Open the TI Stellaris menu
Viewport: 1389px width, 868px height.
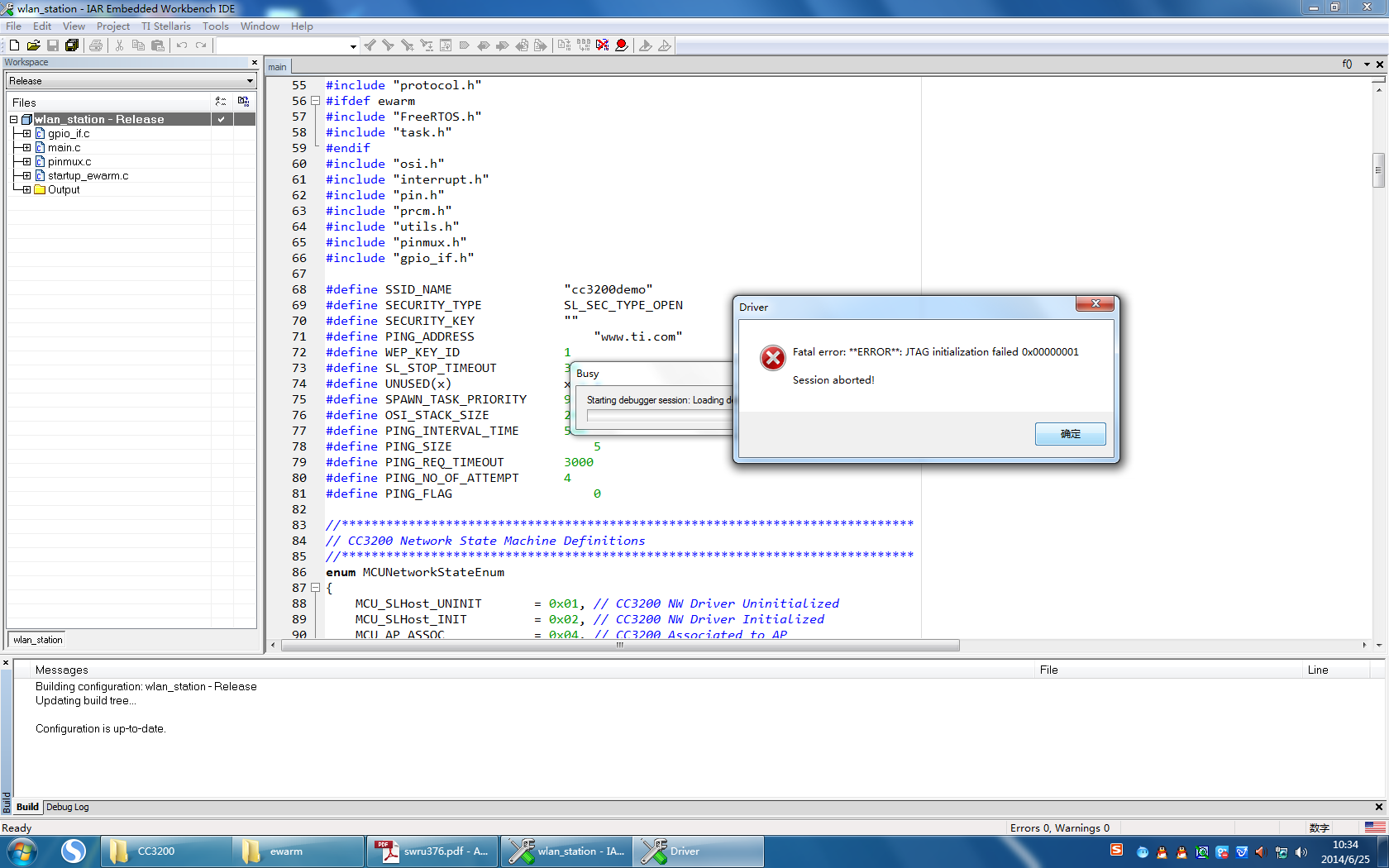click(x=166, y=26)
